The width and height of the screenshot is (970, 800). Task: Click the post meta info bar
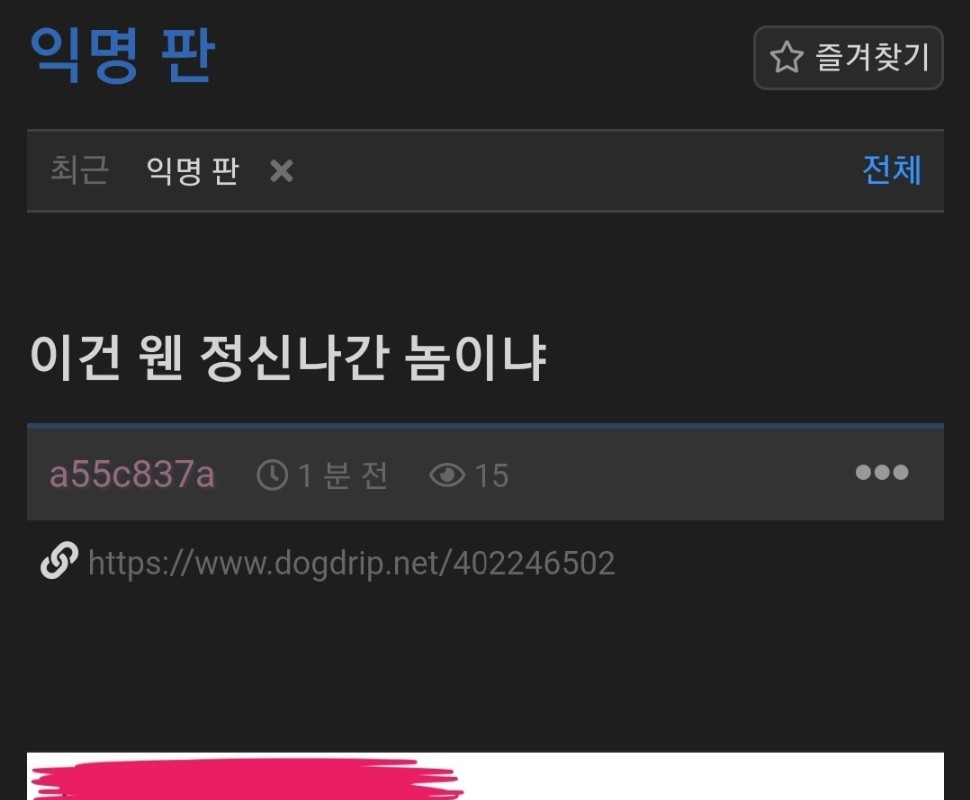point(485,474)
